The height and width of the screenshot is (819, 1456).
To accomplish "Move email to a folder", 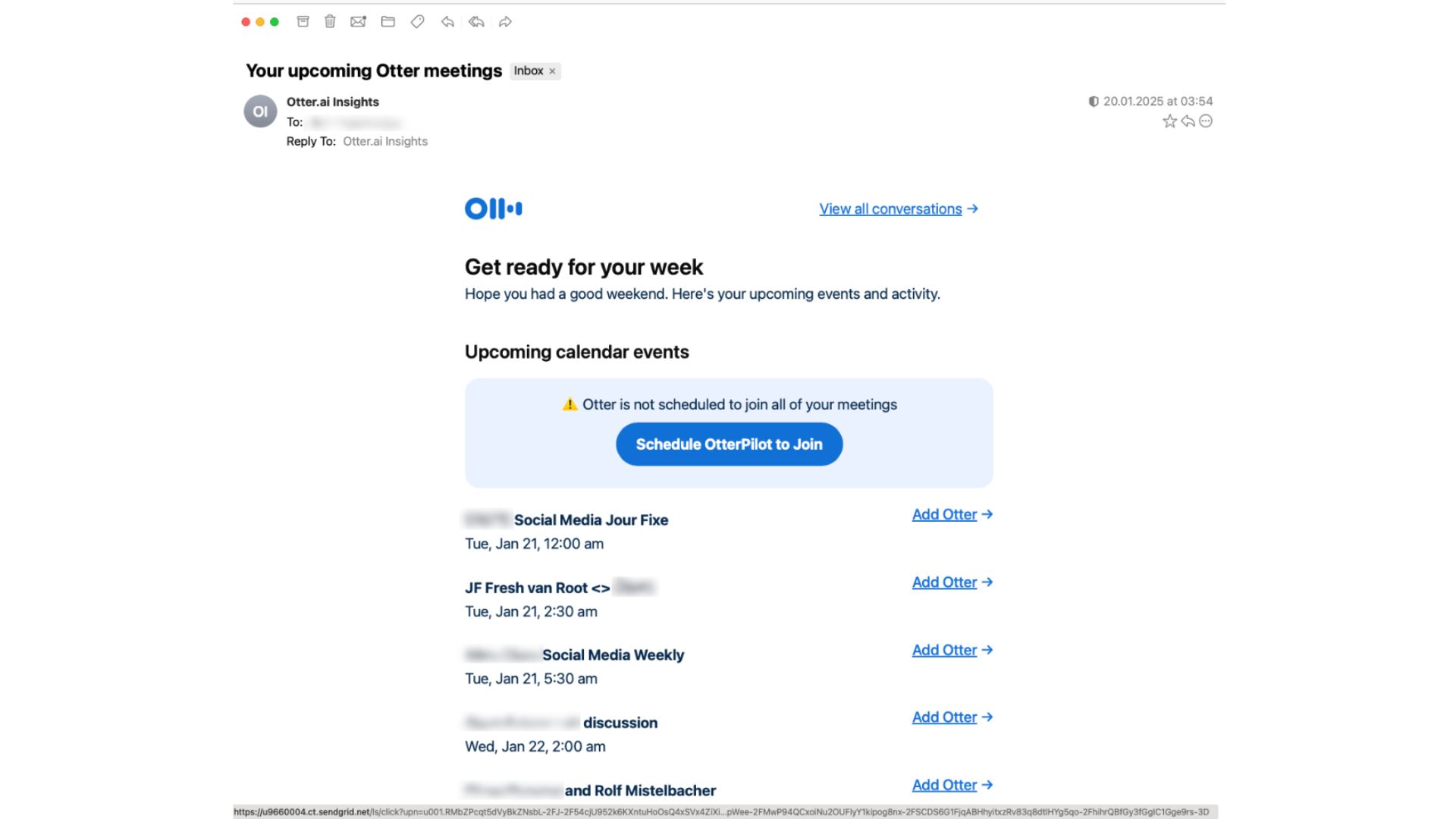I will pyautogui.click(x=388, y=22).
